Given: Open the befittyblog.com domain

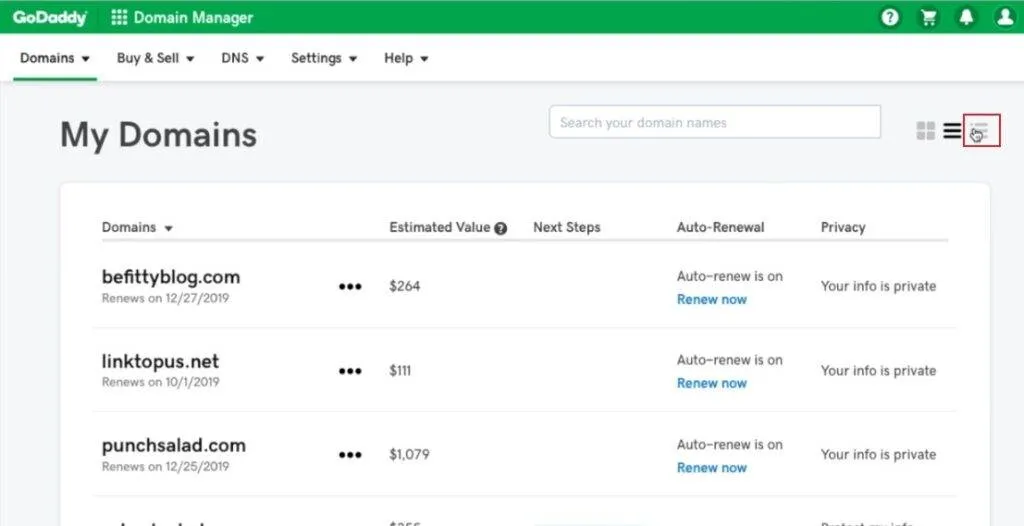Looking at the screenshot, I should pos(171,277).
